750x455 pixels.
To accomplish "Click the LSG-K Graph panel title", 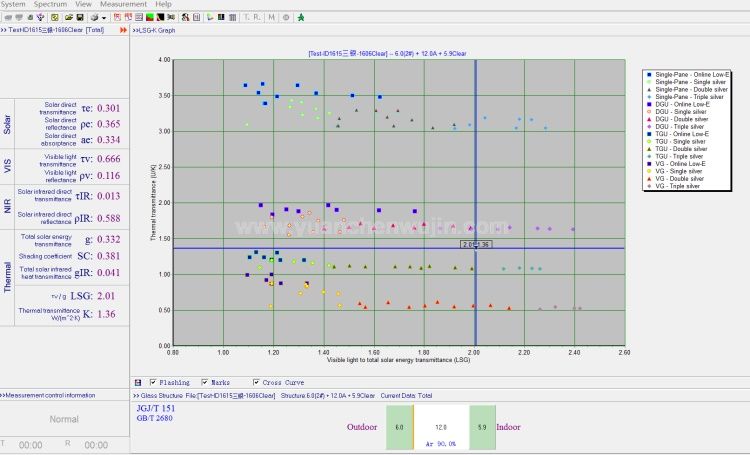I will 154,30.
